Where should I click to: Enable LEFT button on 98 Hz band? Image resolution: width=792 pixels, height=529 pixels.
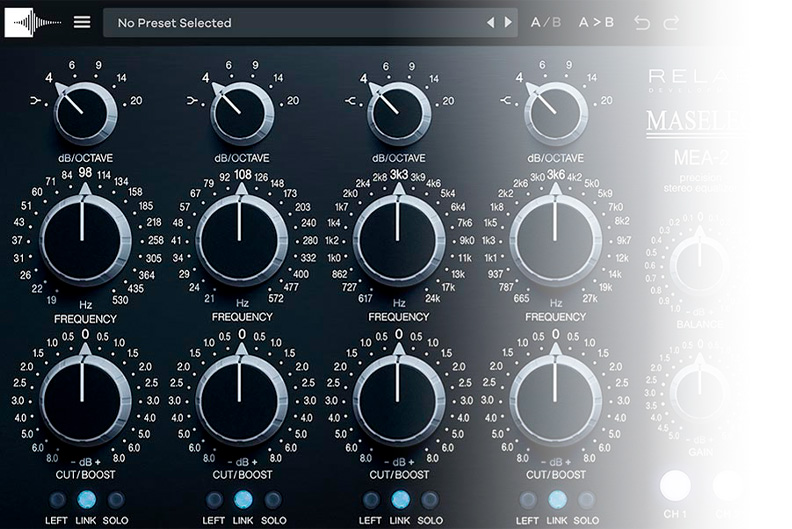point(57,500)
